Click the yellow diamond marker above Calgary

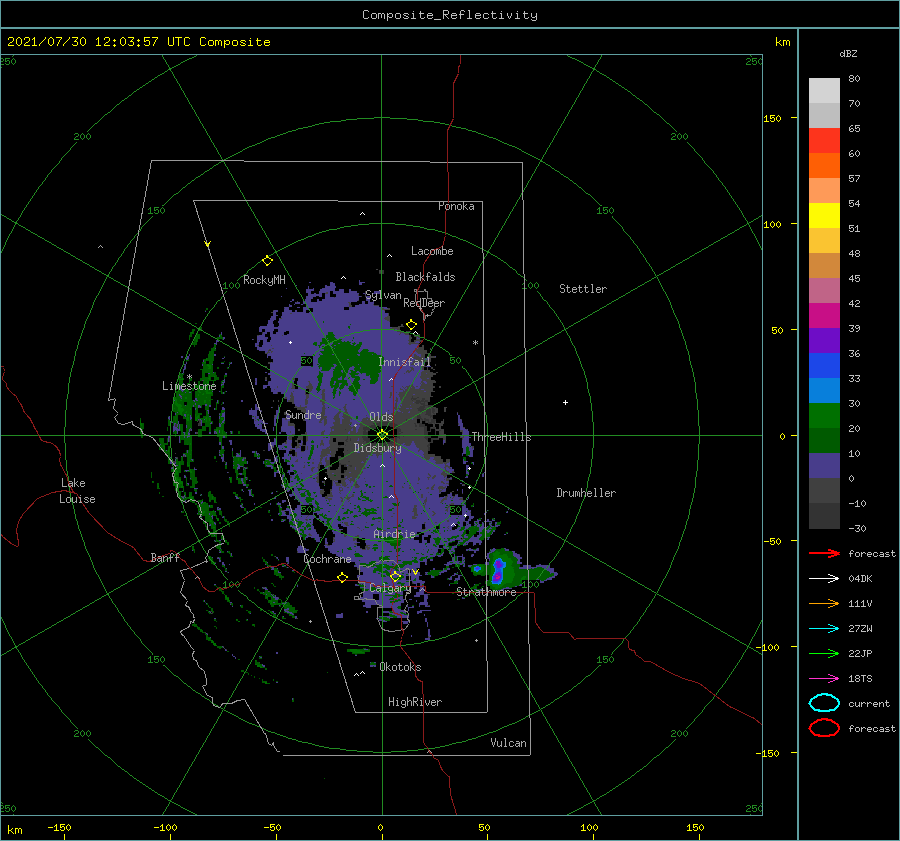395,576
